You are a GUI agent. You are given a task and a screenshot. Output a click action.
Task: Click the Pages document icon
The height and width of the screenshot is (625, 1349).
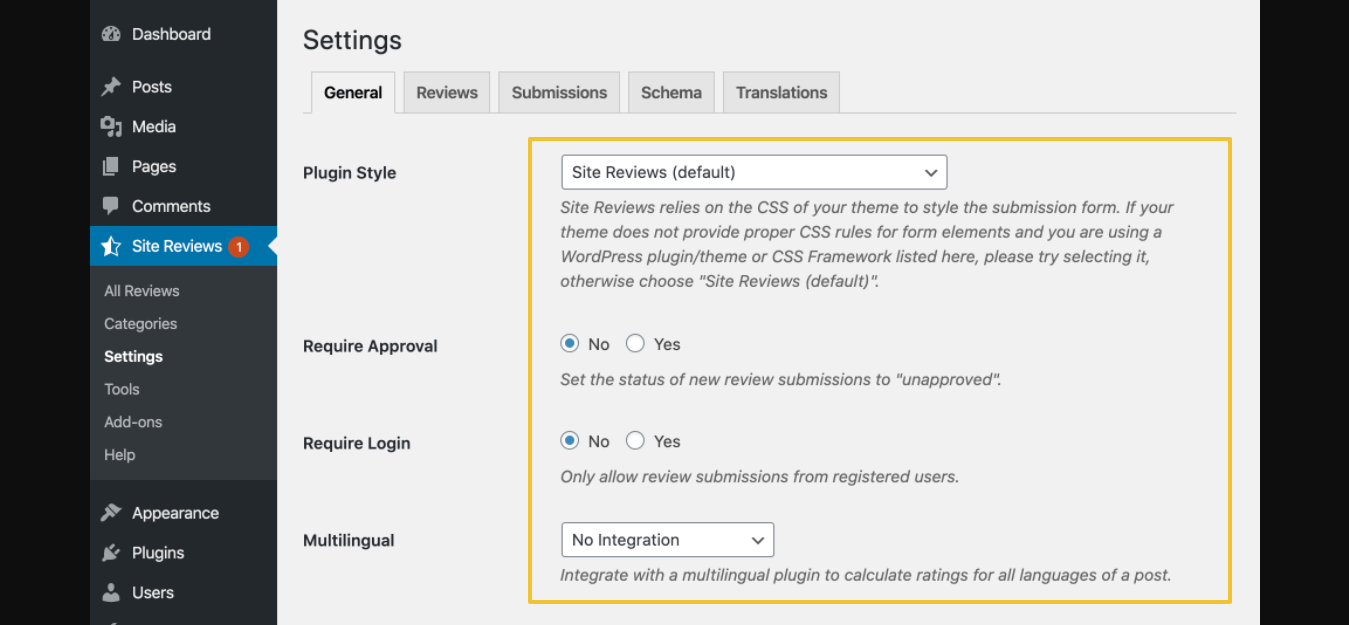click(111, 167)
